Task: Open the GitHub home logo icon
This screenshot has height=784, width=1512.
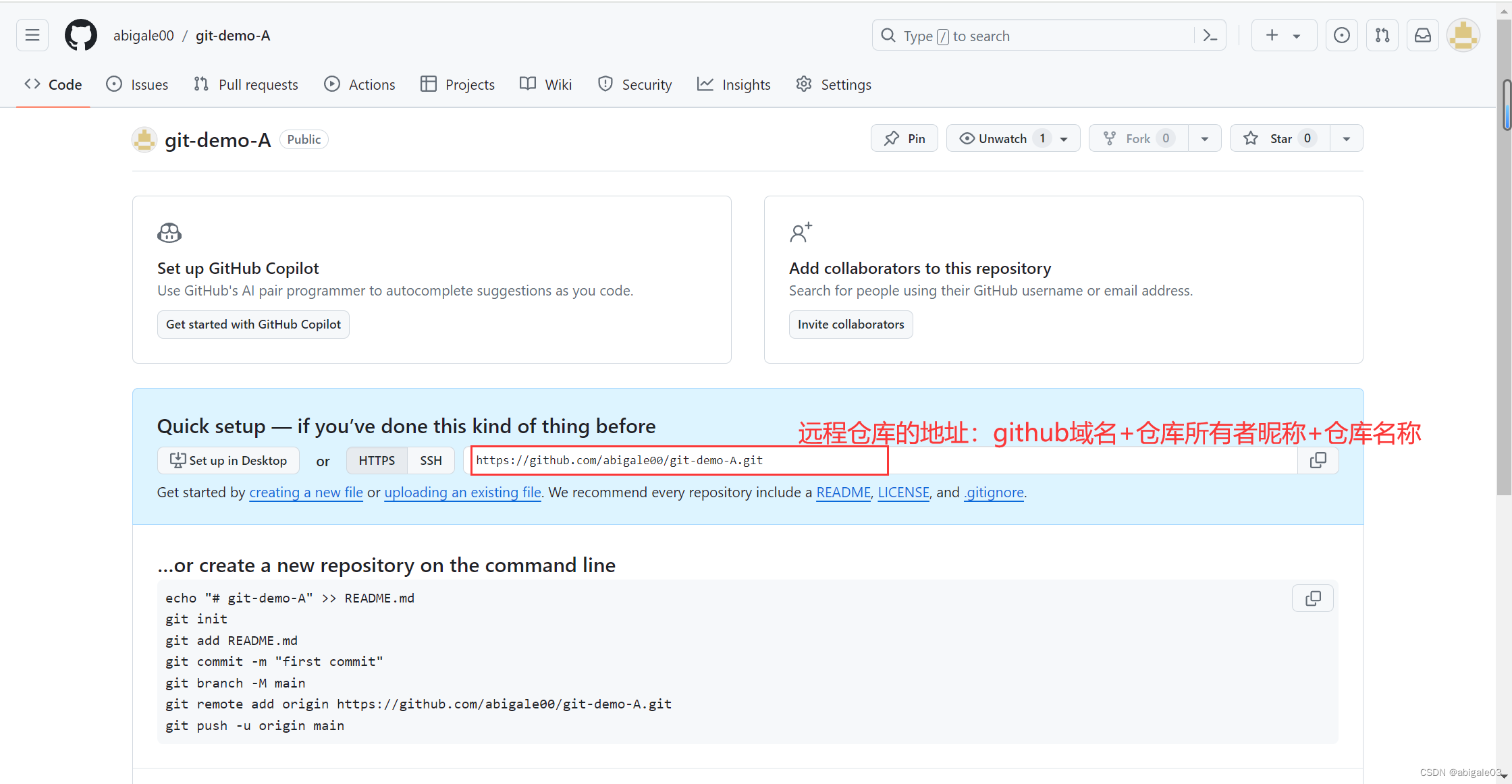Action: (80, 35)
